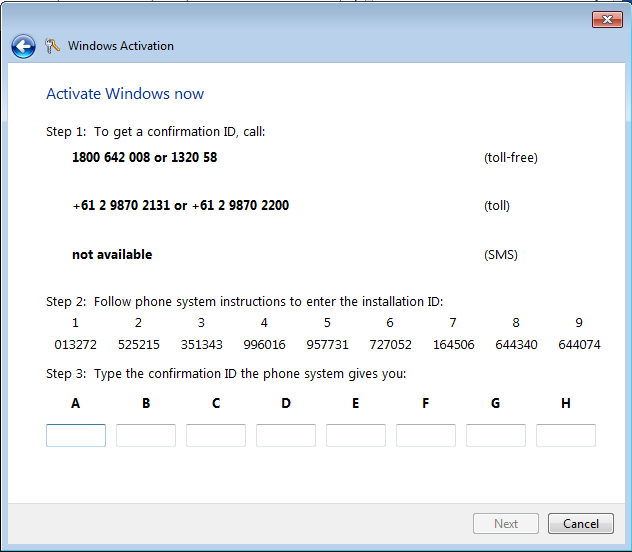Click installation ID block 164506
This screenshot has width=632, height=552.
coord(453,344)
